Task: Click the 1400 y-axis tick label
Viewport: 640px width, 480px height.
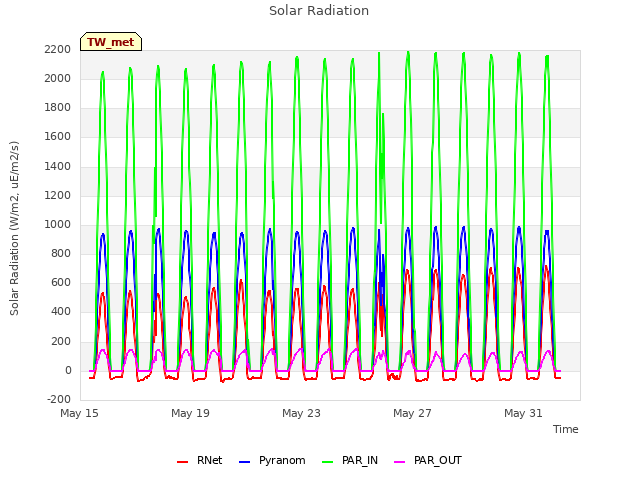Action: 58,167
